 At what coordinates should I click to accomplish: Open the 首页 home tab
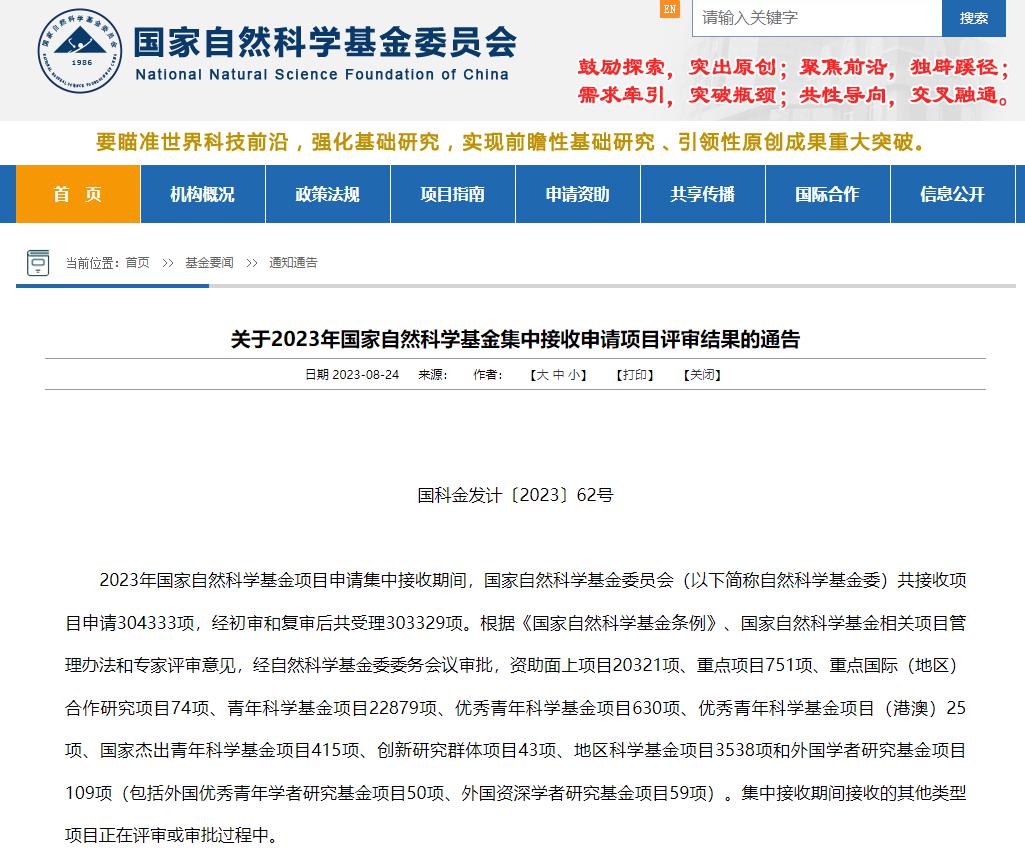[78, 194]
